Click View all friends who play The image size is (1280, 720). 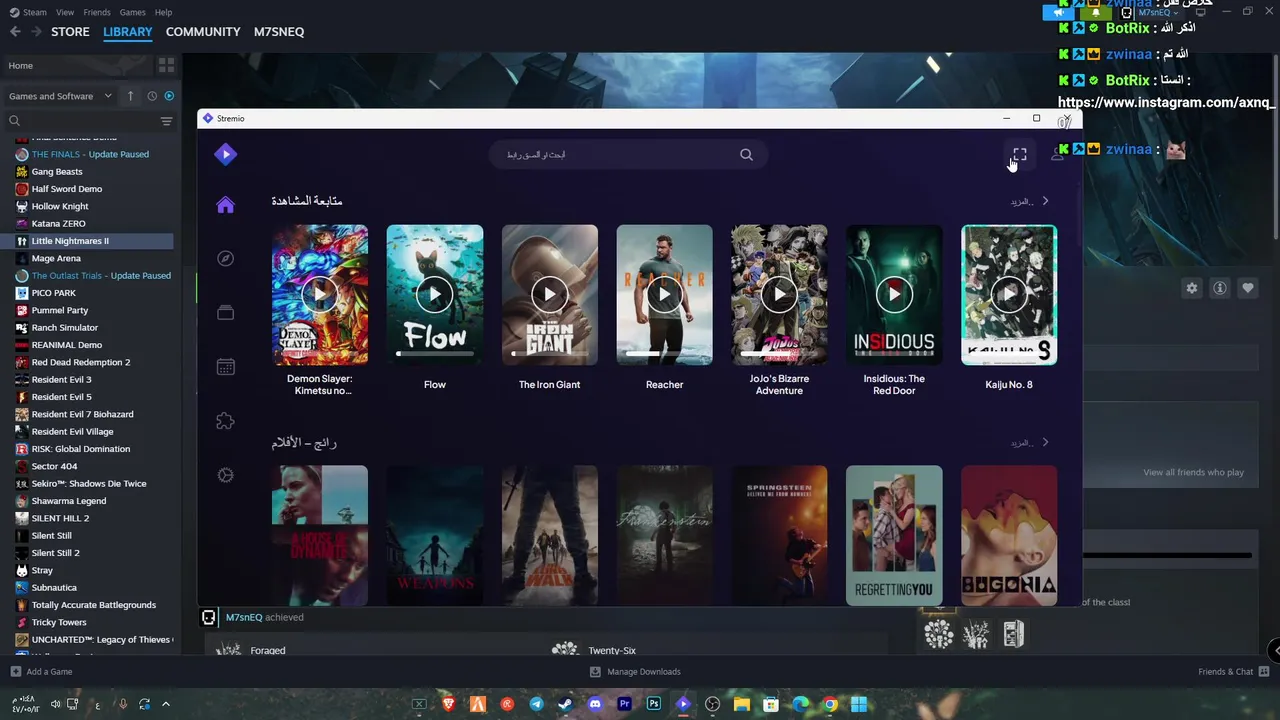1194,472
